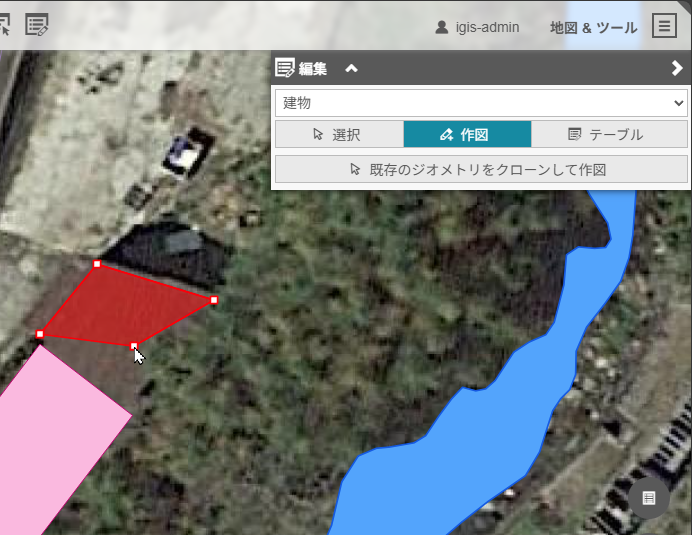Click the right vertex of red polygon
Screen dimensions: 692x535
coord(214,300)
